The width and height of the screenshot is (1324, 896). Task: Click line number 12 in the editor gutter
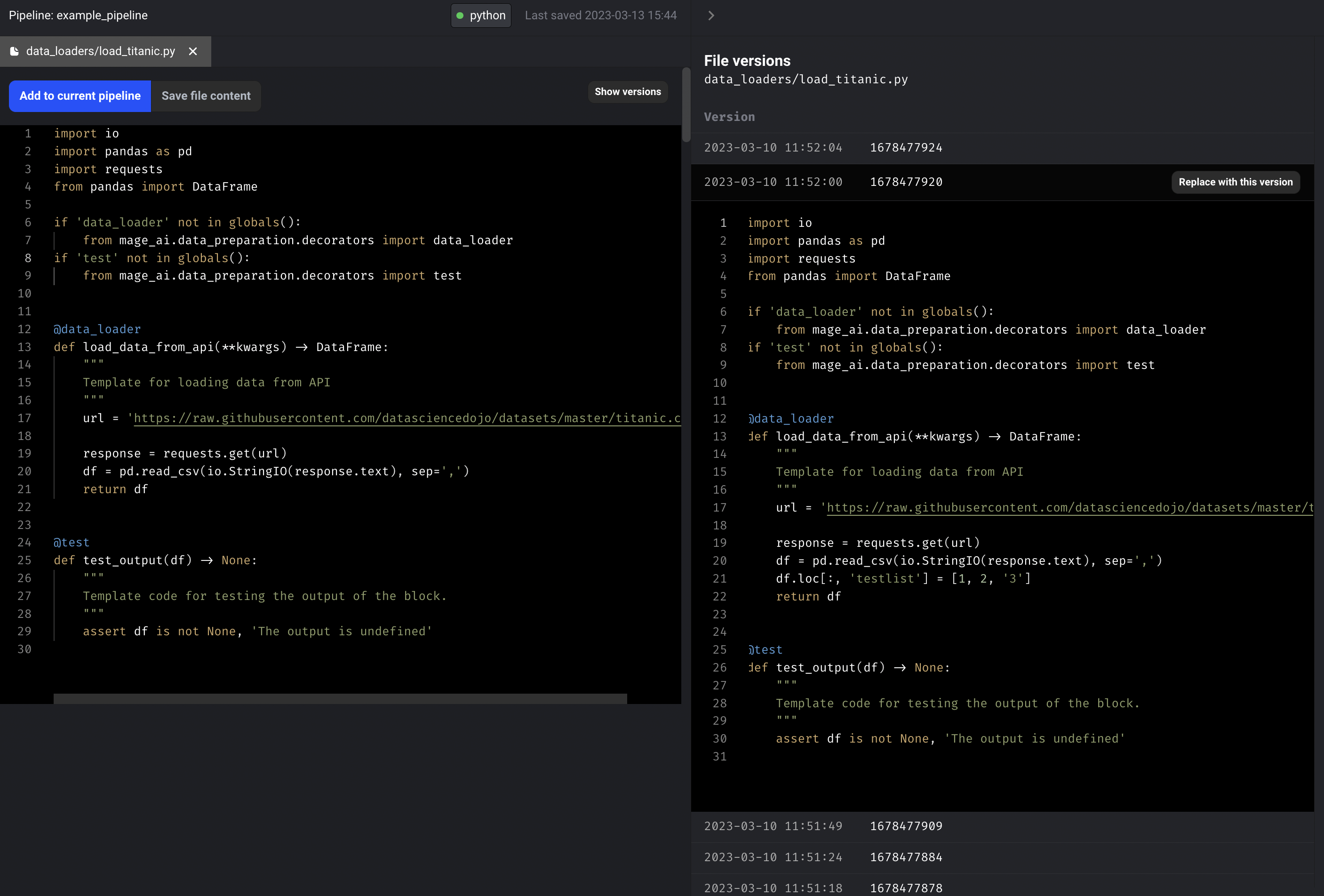point(24,329)
